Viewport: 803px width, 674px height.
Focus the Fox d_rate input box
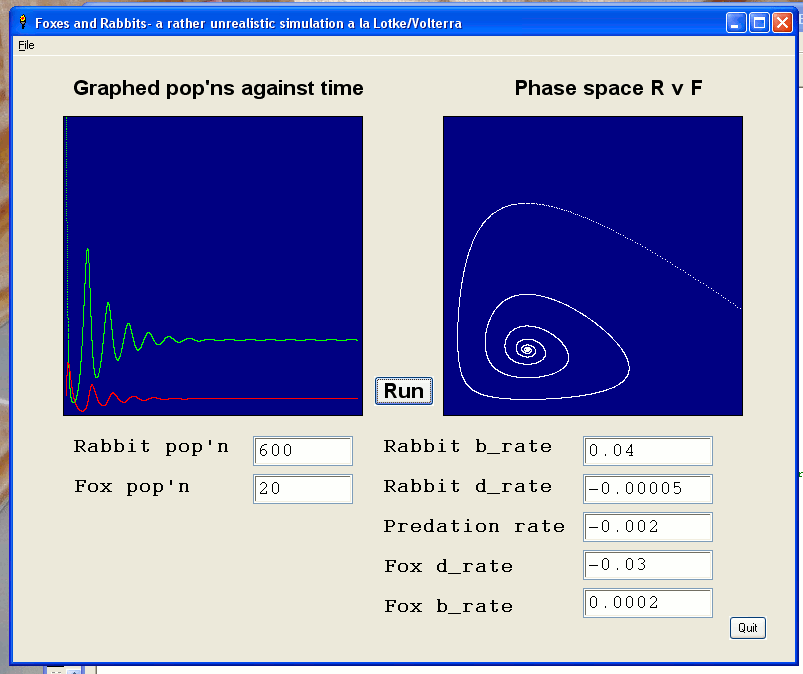(x=647, y=565)
